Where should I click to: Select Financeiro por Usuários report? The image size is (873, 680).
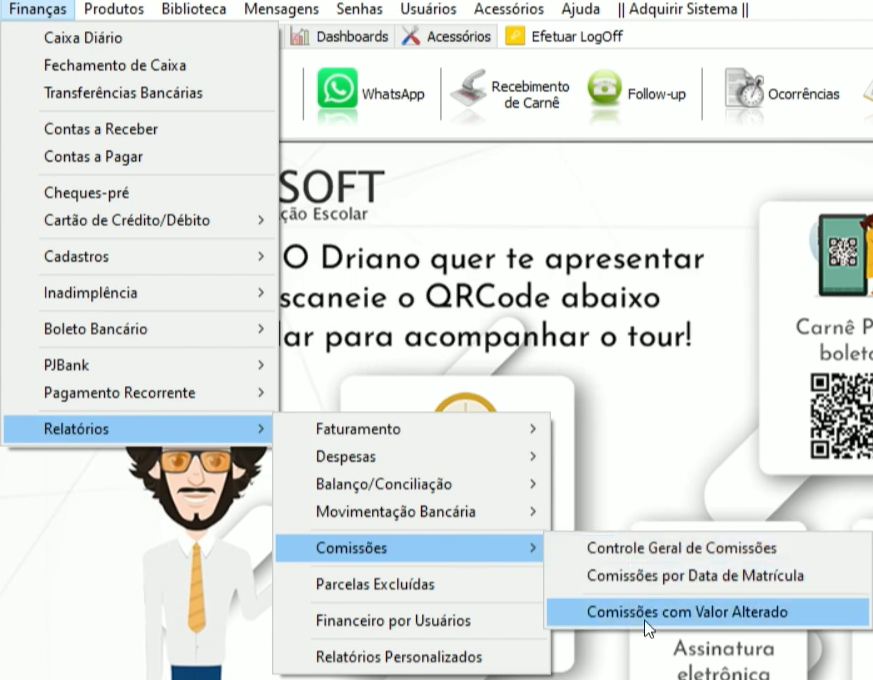[409, 620]
